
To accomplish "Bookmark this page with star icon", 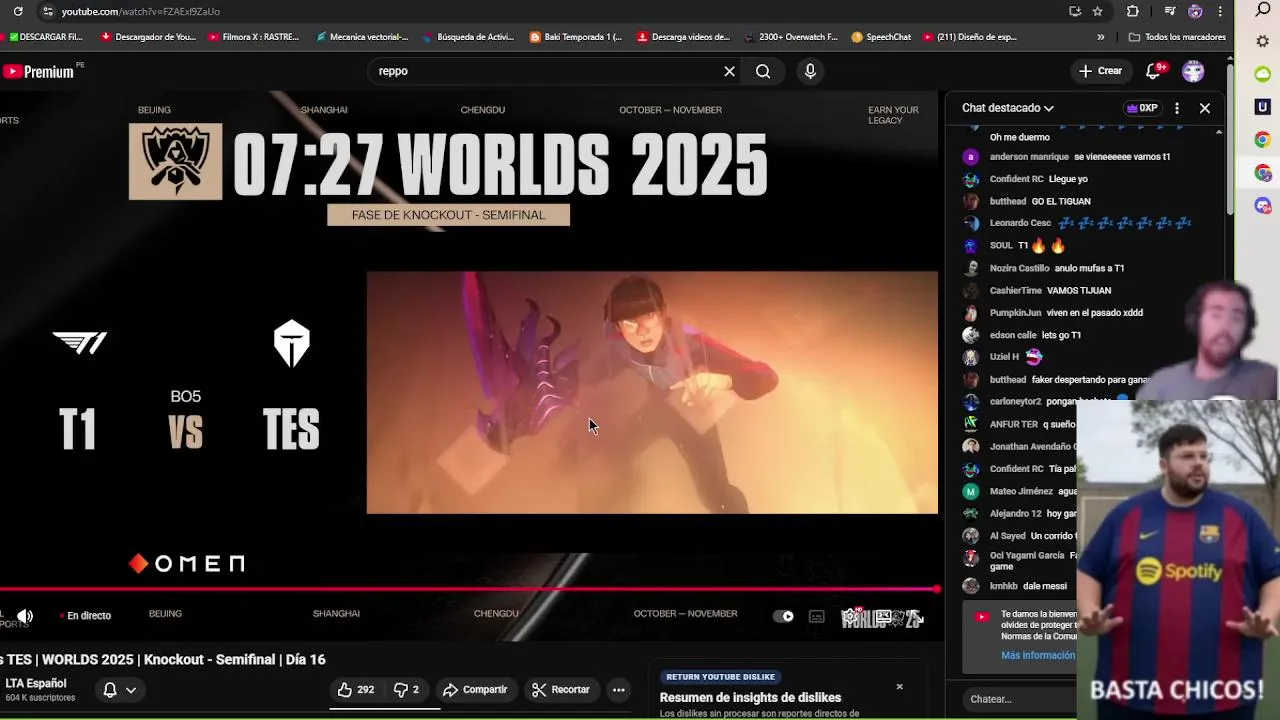I will (1098, 11).
